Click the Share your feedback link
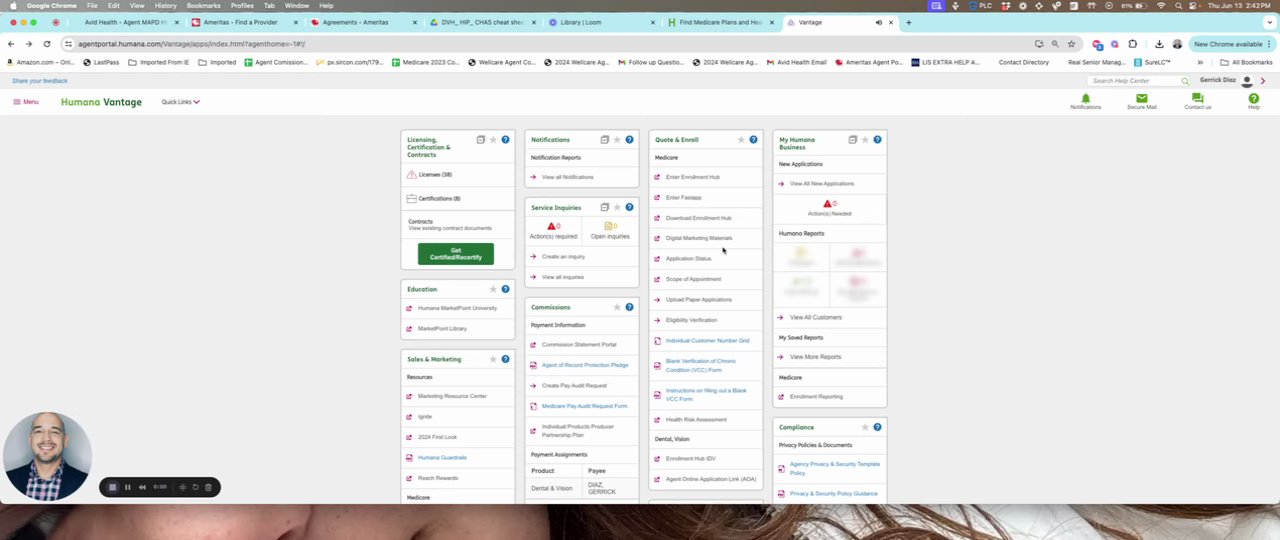This screenshot has height=540, width=1280. tap(40, 81)
